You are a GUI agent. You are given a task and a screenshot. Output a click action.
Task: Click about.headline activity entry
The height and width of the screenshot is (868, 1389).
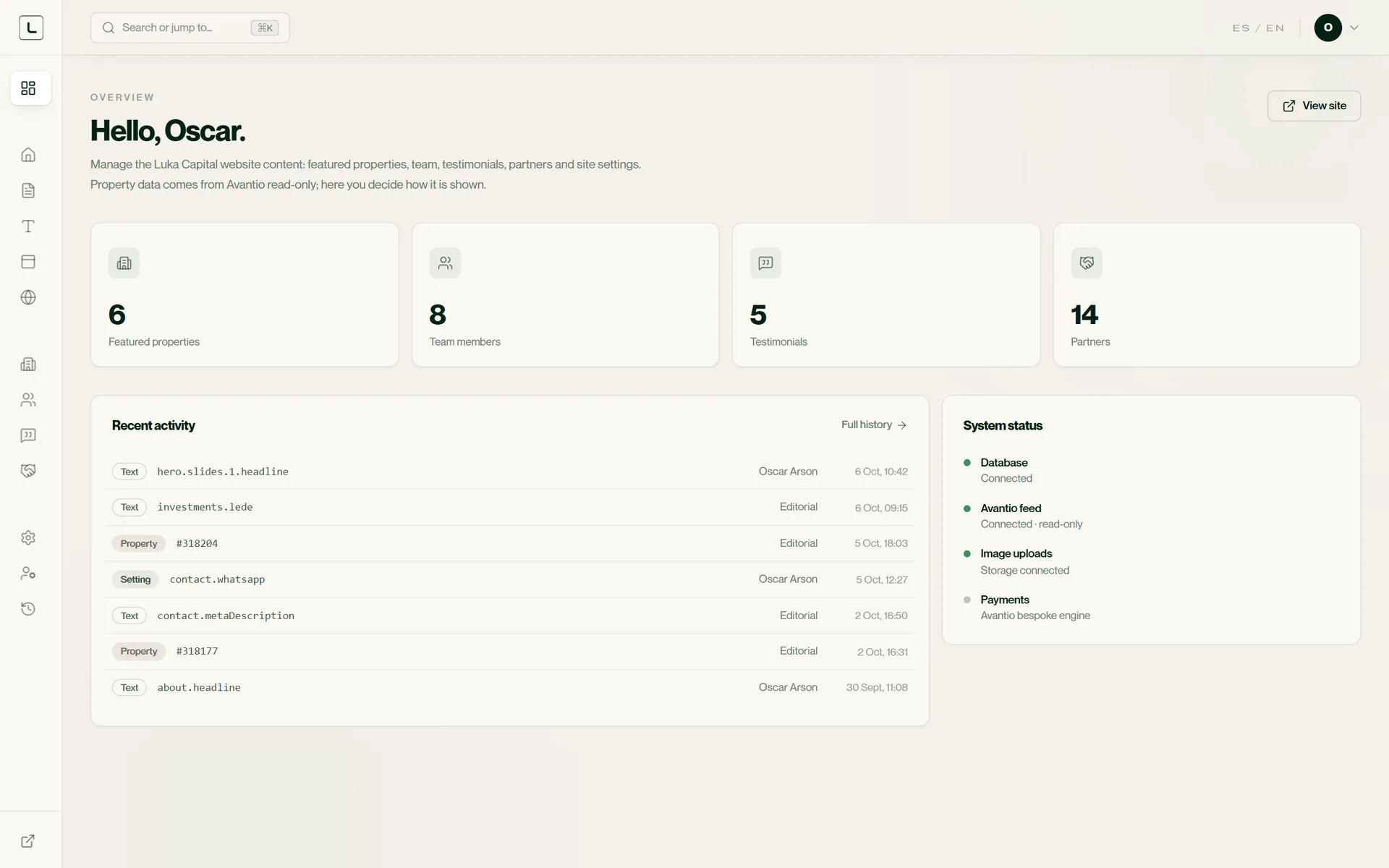tap(509, 687)
